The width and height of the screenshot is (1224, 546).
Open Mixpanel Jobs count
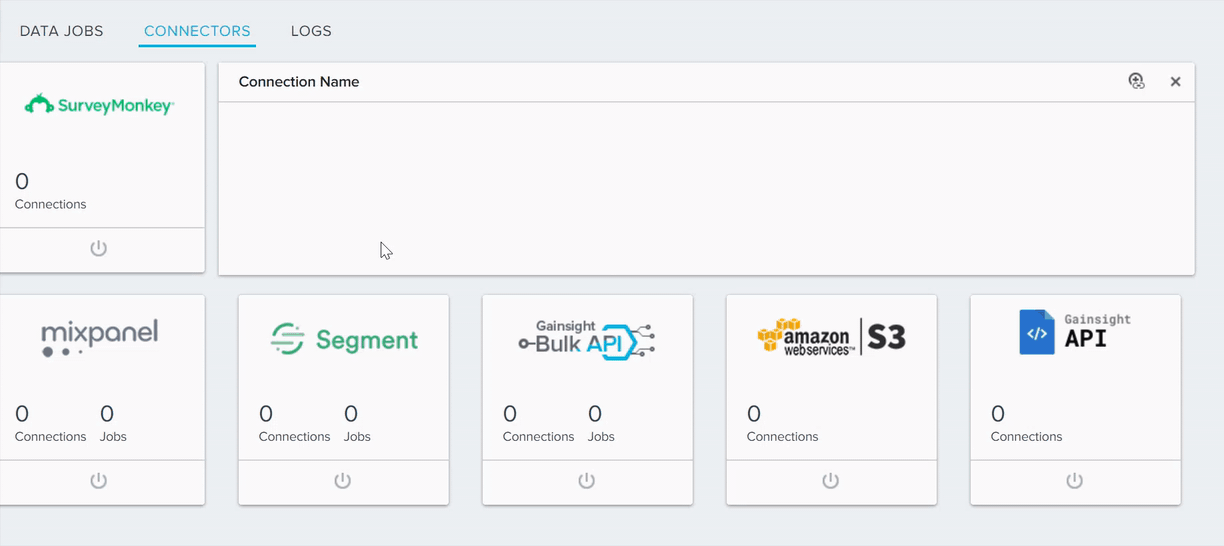[113, 424]
